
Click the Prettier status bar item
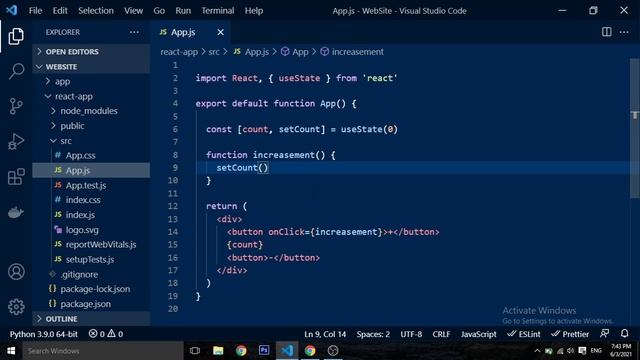(570, 334)
